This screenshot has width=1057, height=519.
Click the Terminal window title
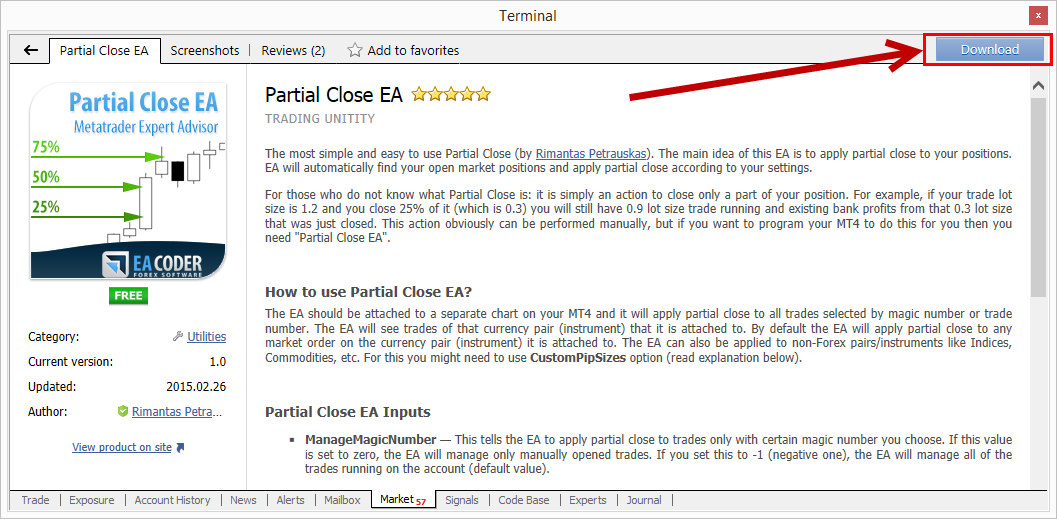528,16
